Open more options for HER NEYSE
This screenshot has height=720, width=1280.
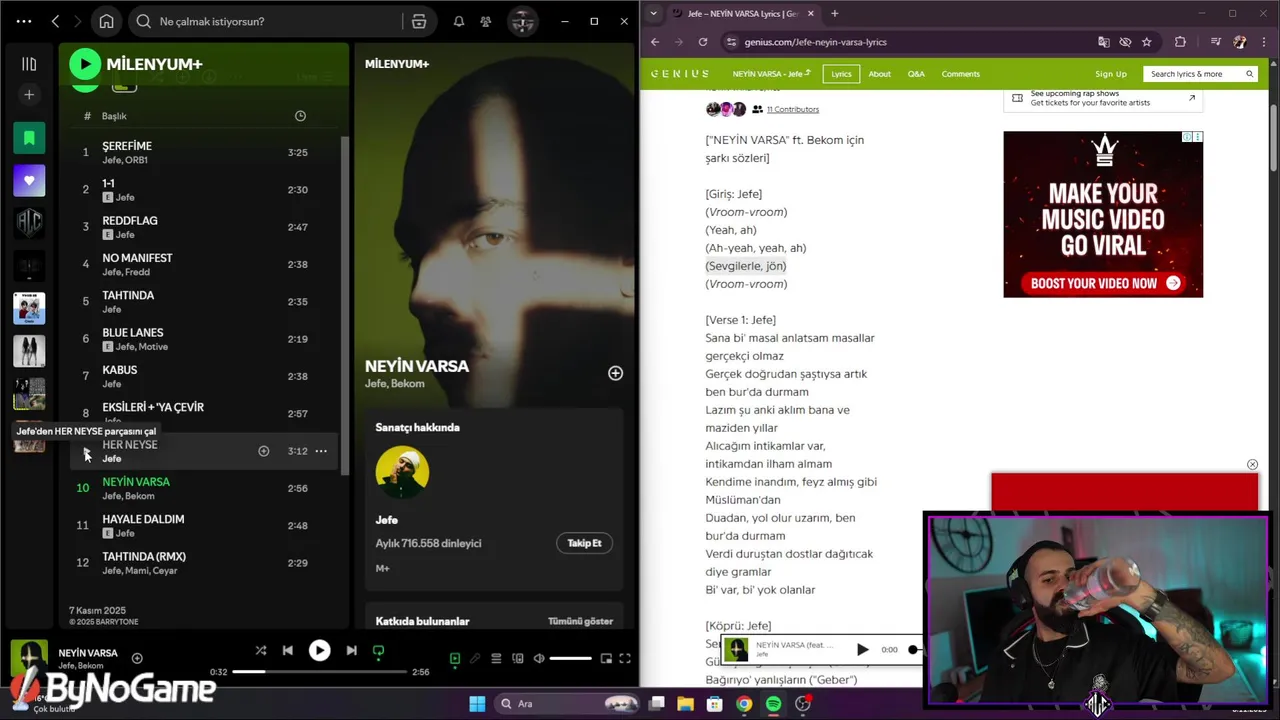click(321, 451)
